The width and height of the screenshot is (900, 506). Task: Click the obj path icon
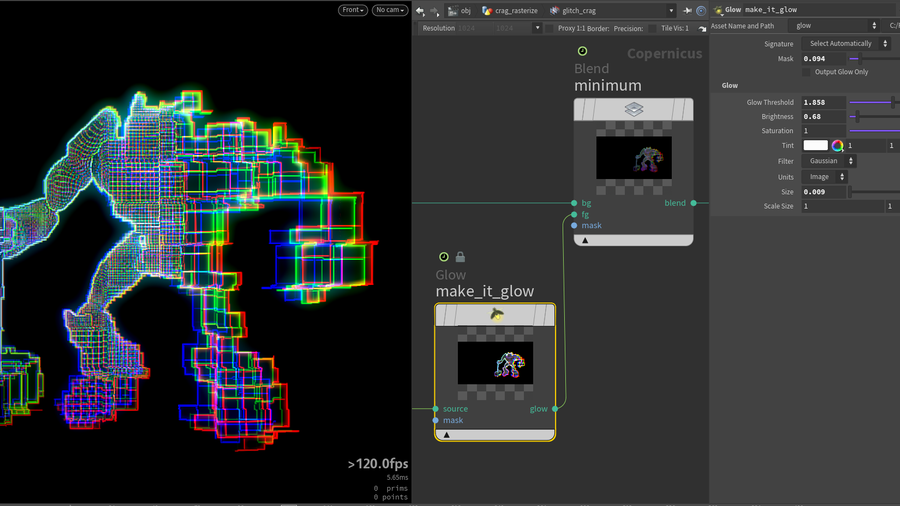(x=453, y=10)
